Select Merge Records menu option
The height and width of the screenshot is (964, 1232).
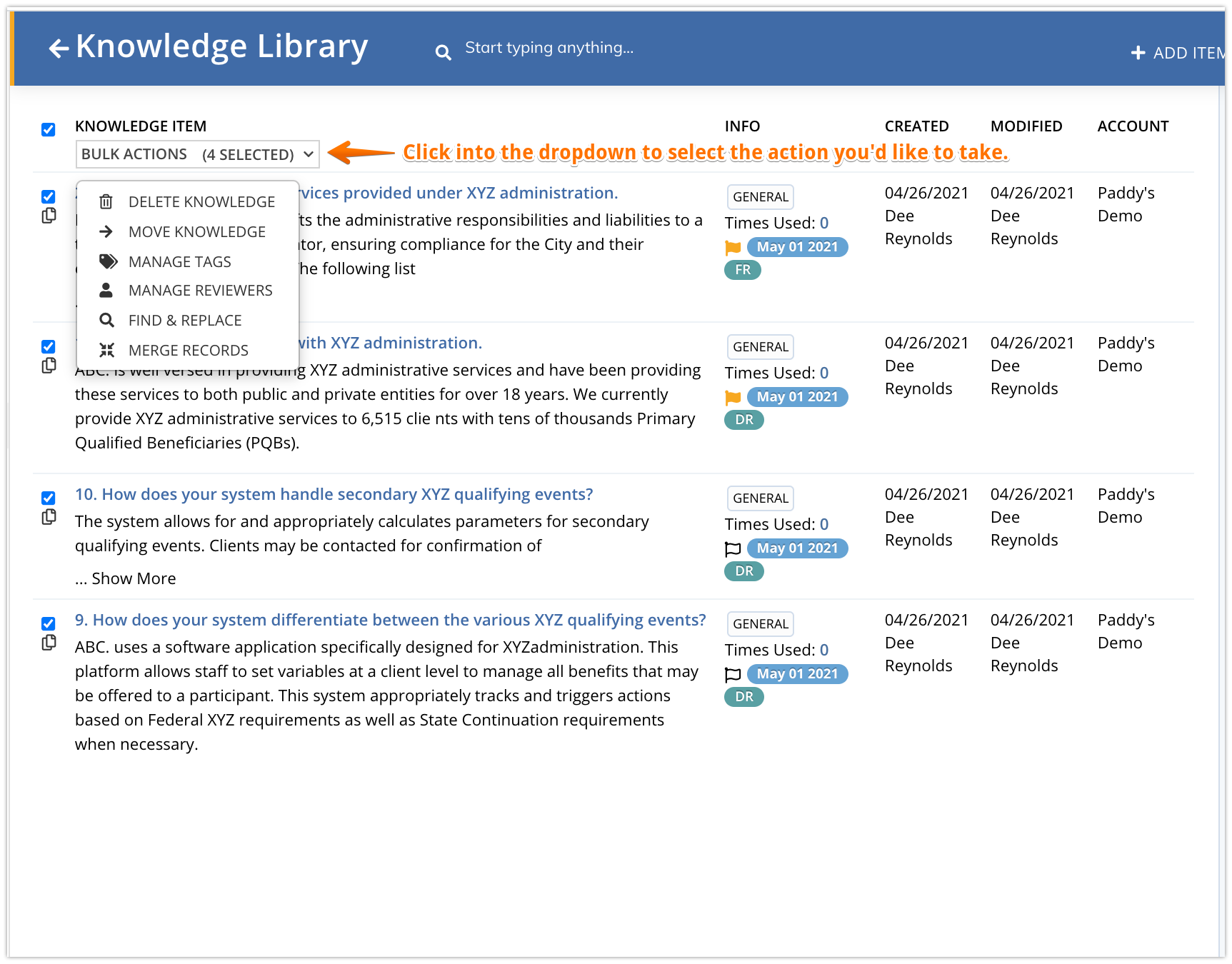pyautogui.click(x=187, y=351)
